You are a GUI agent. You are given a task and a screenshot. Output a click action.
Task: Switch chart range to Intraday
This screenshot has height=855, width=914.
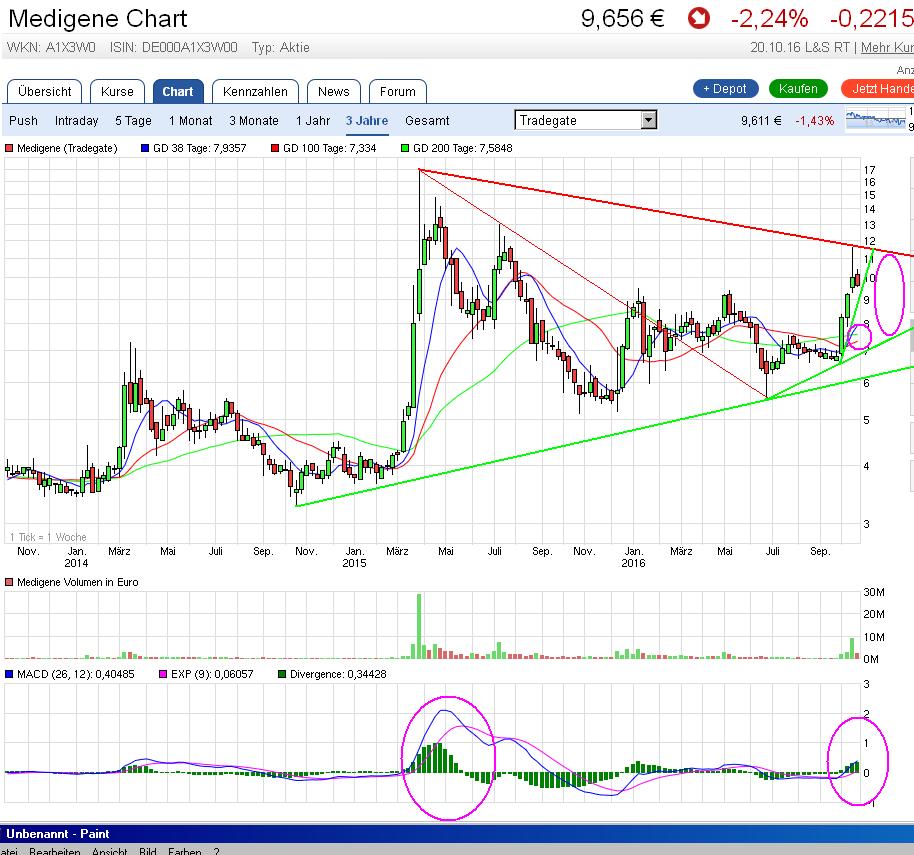(x=76, y=121)
